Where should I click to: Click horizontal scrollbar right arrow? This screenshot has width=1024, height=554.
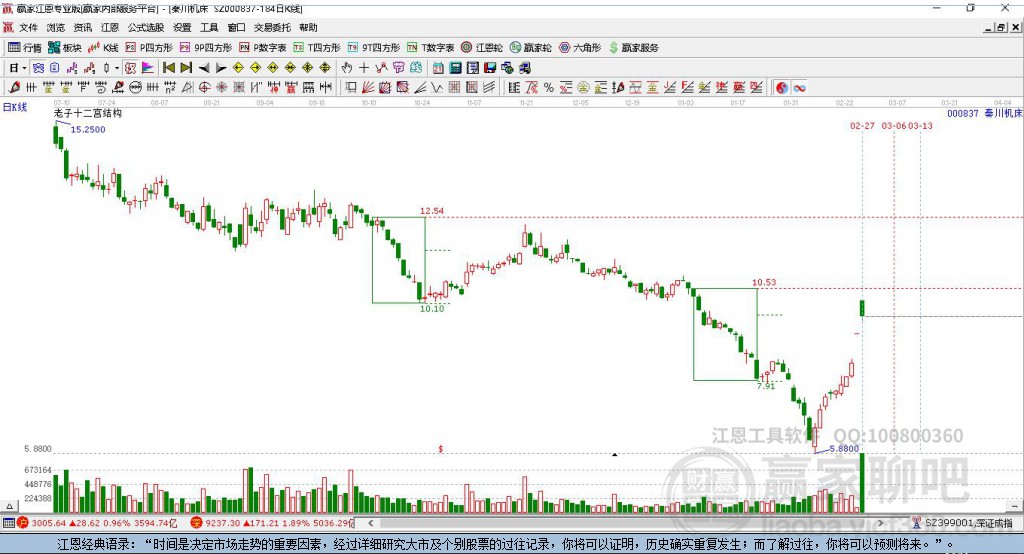pyautogui.click(x=880, y=523)
